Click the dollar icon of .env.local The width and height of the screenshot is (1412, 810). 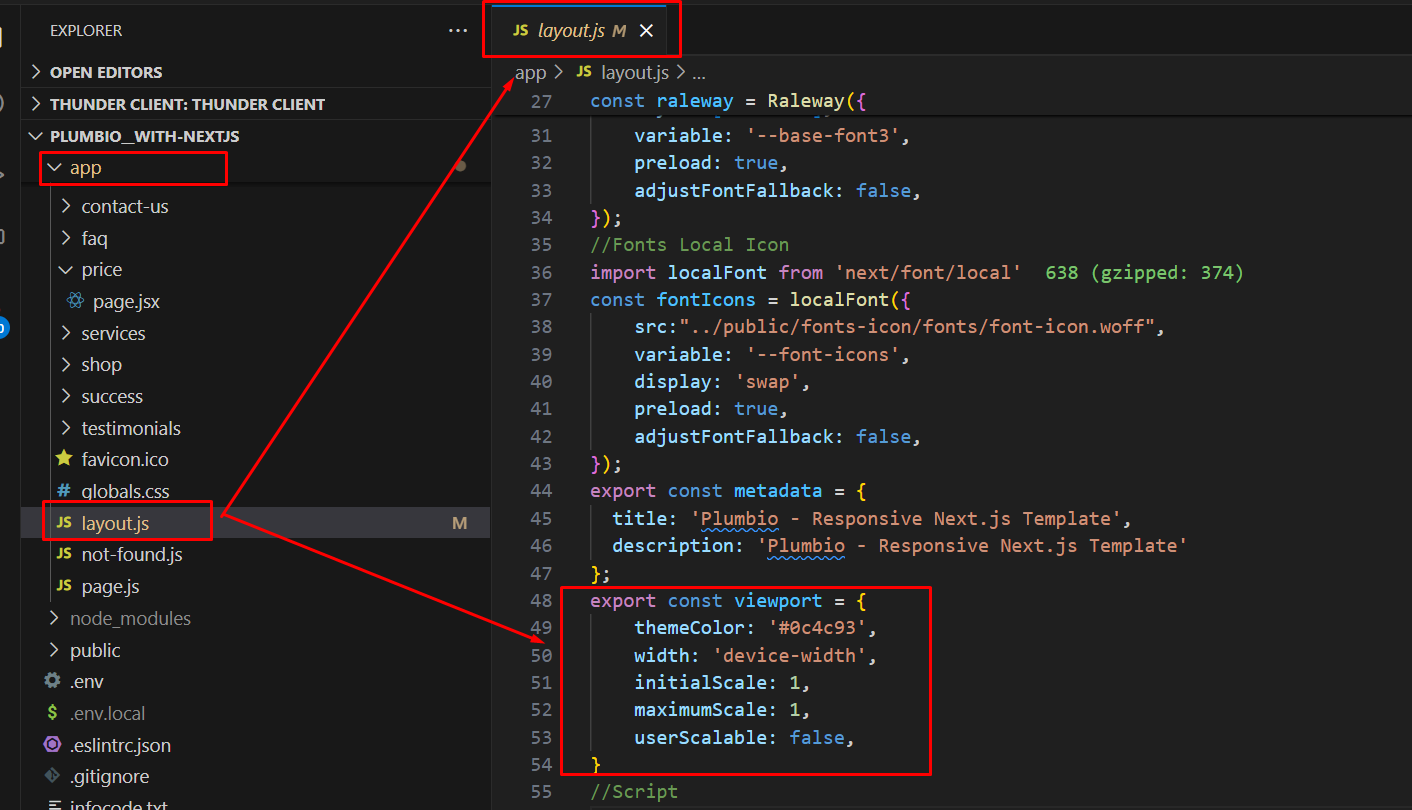click(52, 713)
